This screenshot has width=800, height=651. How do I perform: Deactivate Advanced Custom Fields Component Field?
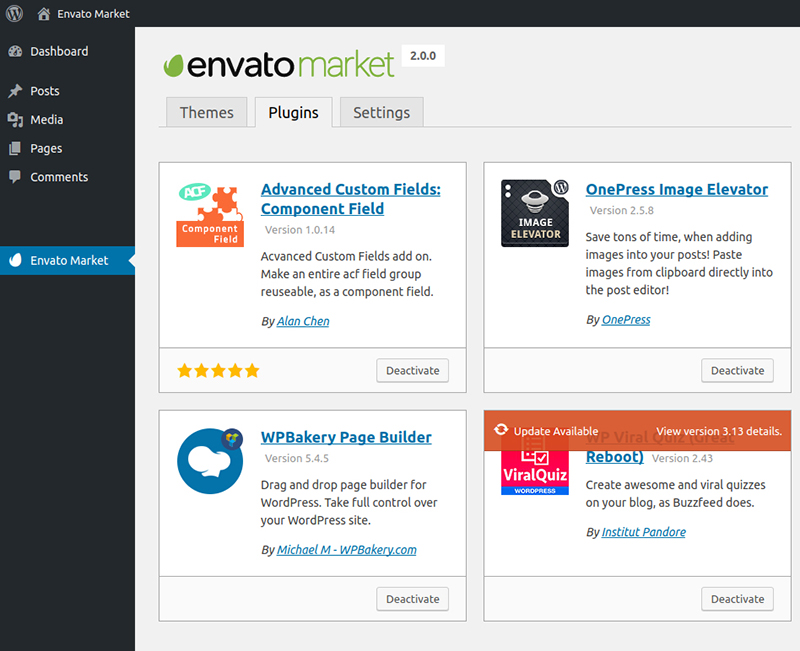(x=412, y=370)
